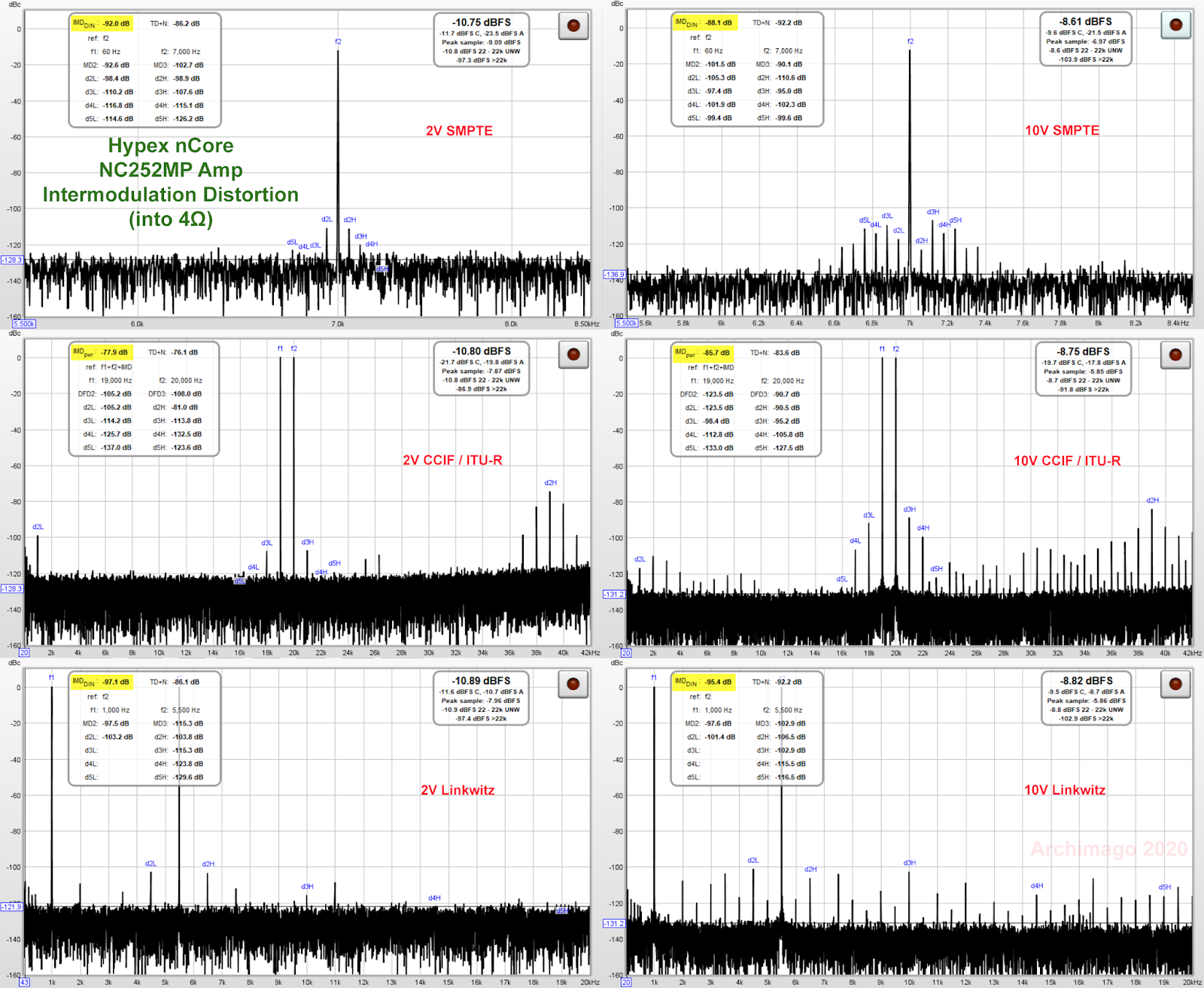This screenshot has height=988, width=1204.
Task: Click the IMD DIN -88.1 dB value in 10V SMPTE
Action: [704, 23]
